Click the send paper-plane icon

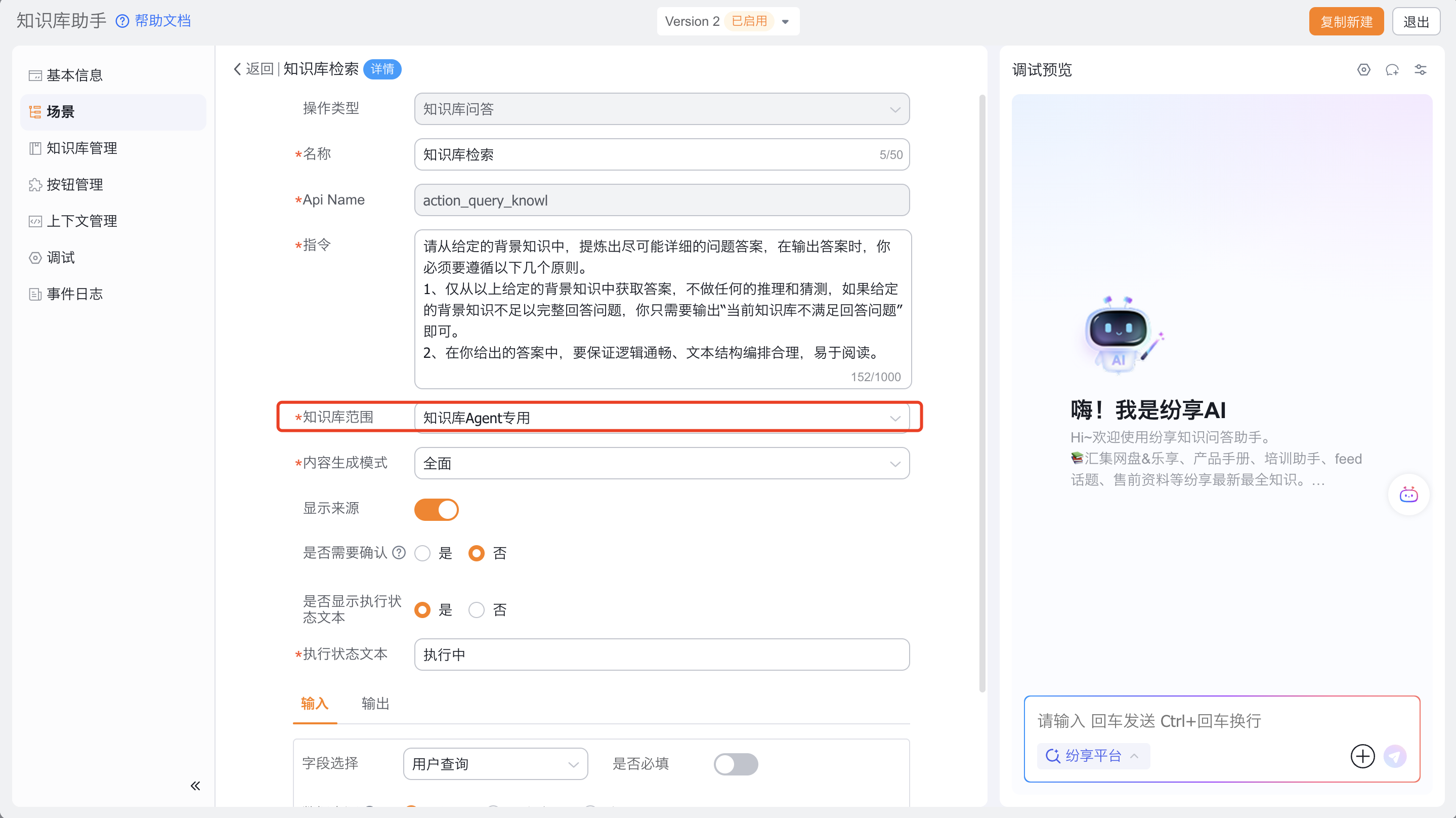(1394, 756)
